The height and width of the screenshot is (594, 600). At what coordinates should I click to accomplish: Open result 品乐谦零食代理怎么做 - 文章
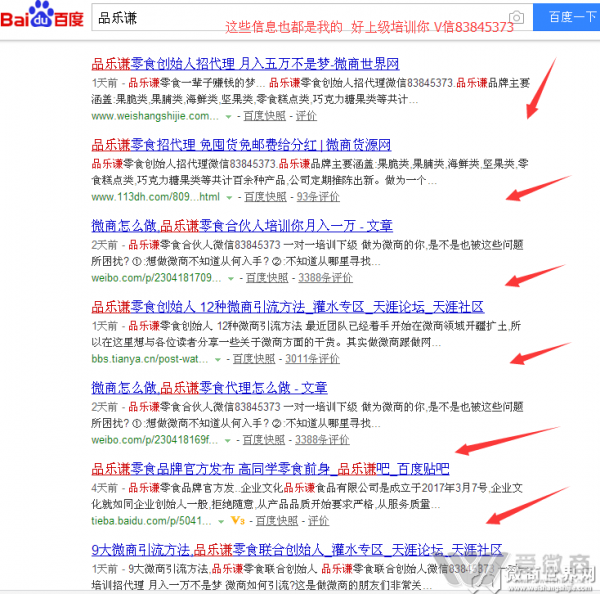[209, 388]
